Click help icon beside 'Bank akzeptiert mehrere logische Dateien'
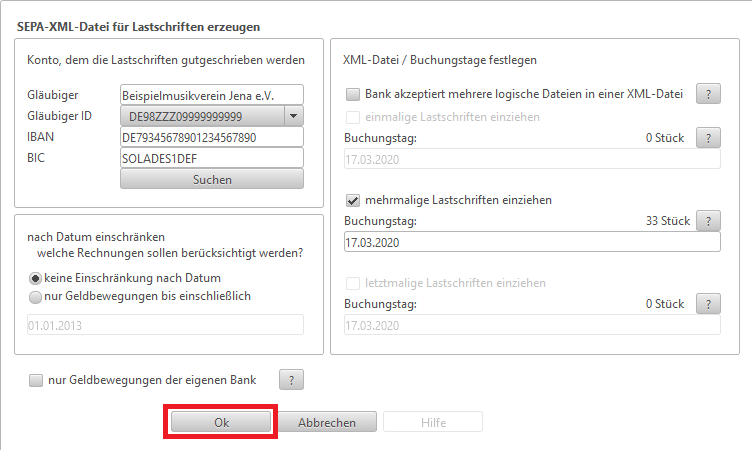The image size is (752, 450). [x=708, y=95]
